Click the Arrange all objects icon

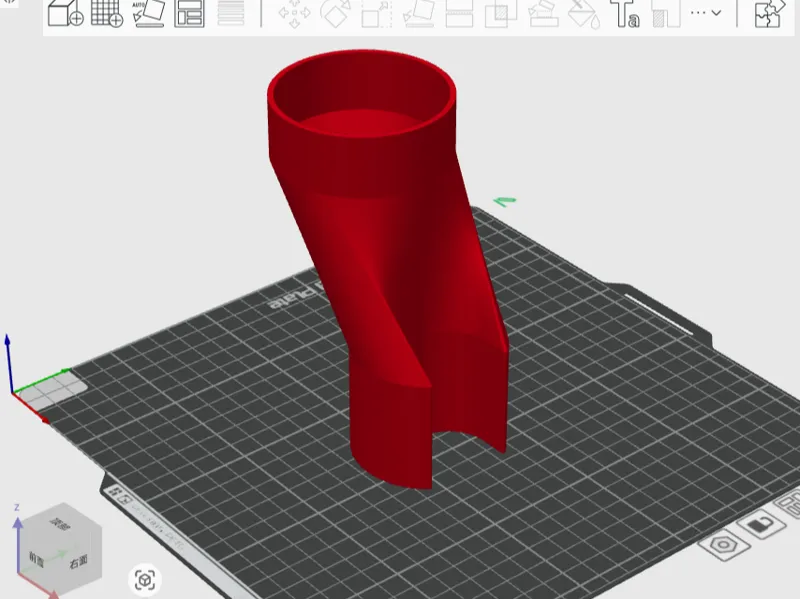[189, 13]
